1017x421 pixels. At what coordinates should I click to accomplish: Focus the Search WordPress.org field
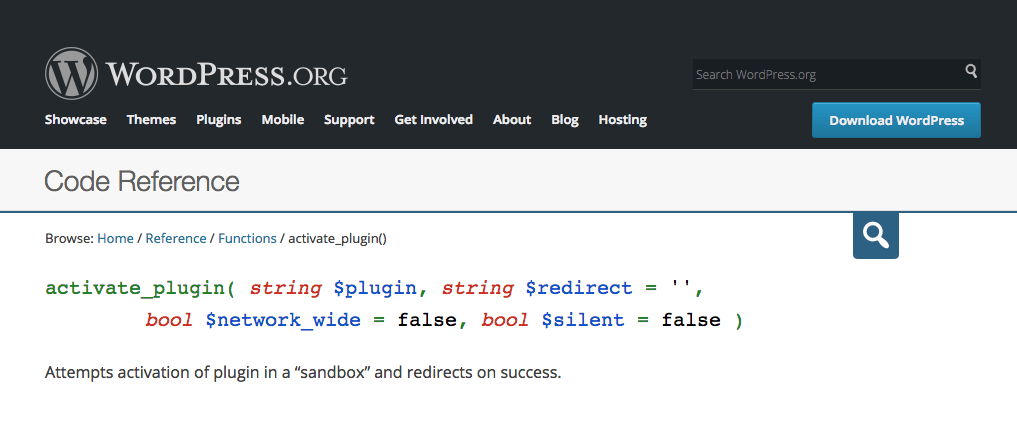[x=825, y=74]
